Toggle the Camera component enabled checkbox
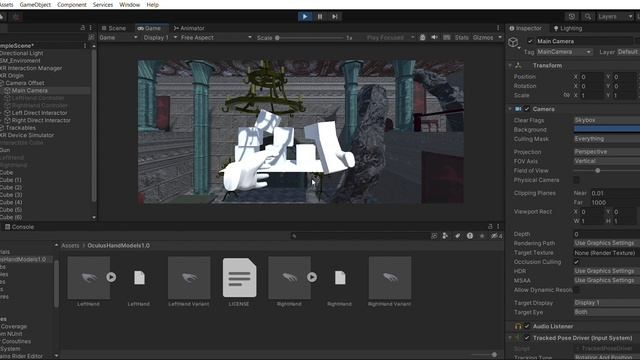This screenshot has width=640, height=360. coord(527,109)
